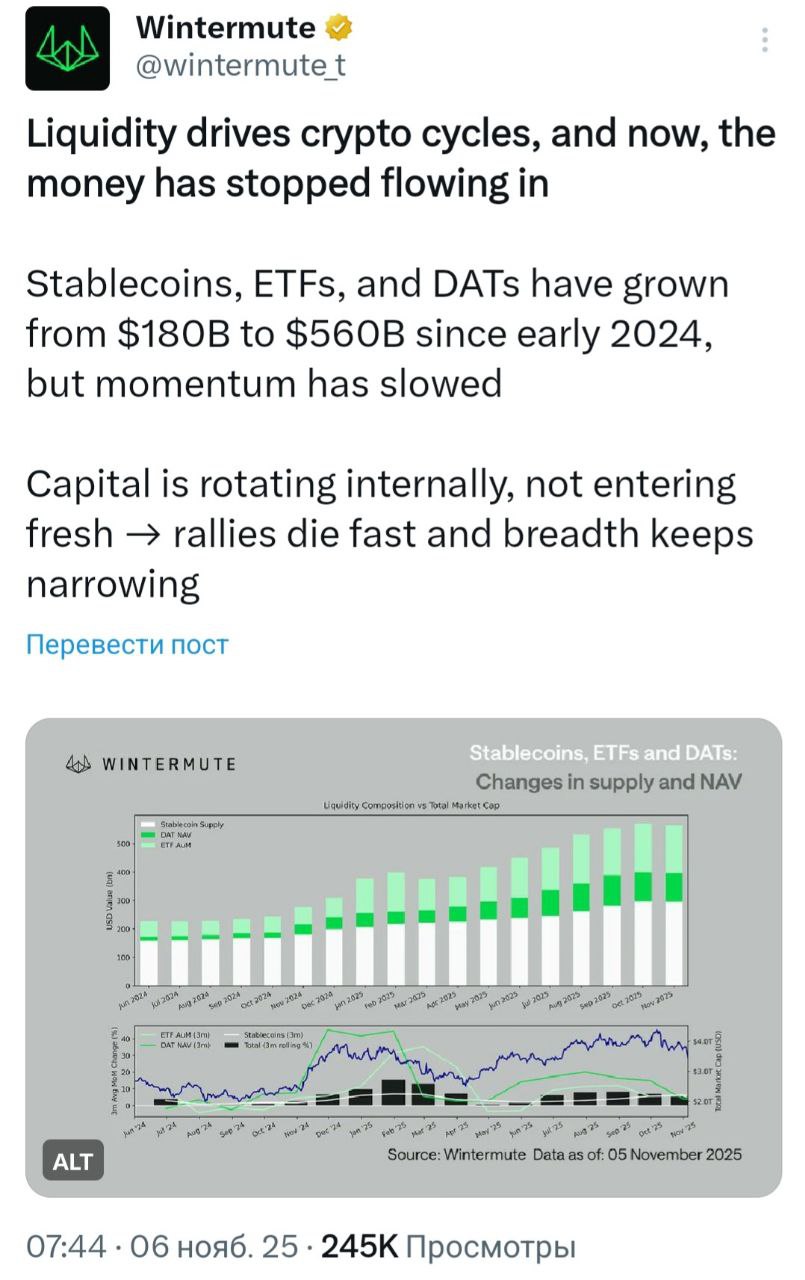Viewport: 805px width, 1280px height.
Task: Open the @wintermute_t handle link
Action: [240, 66]
